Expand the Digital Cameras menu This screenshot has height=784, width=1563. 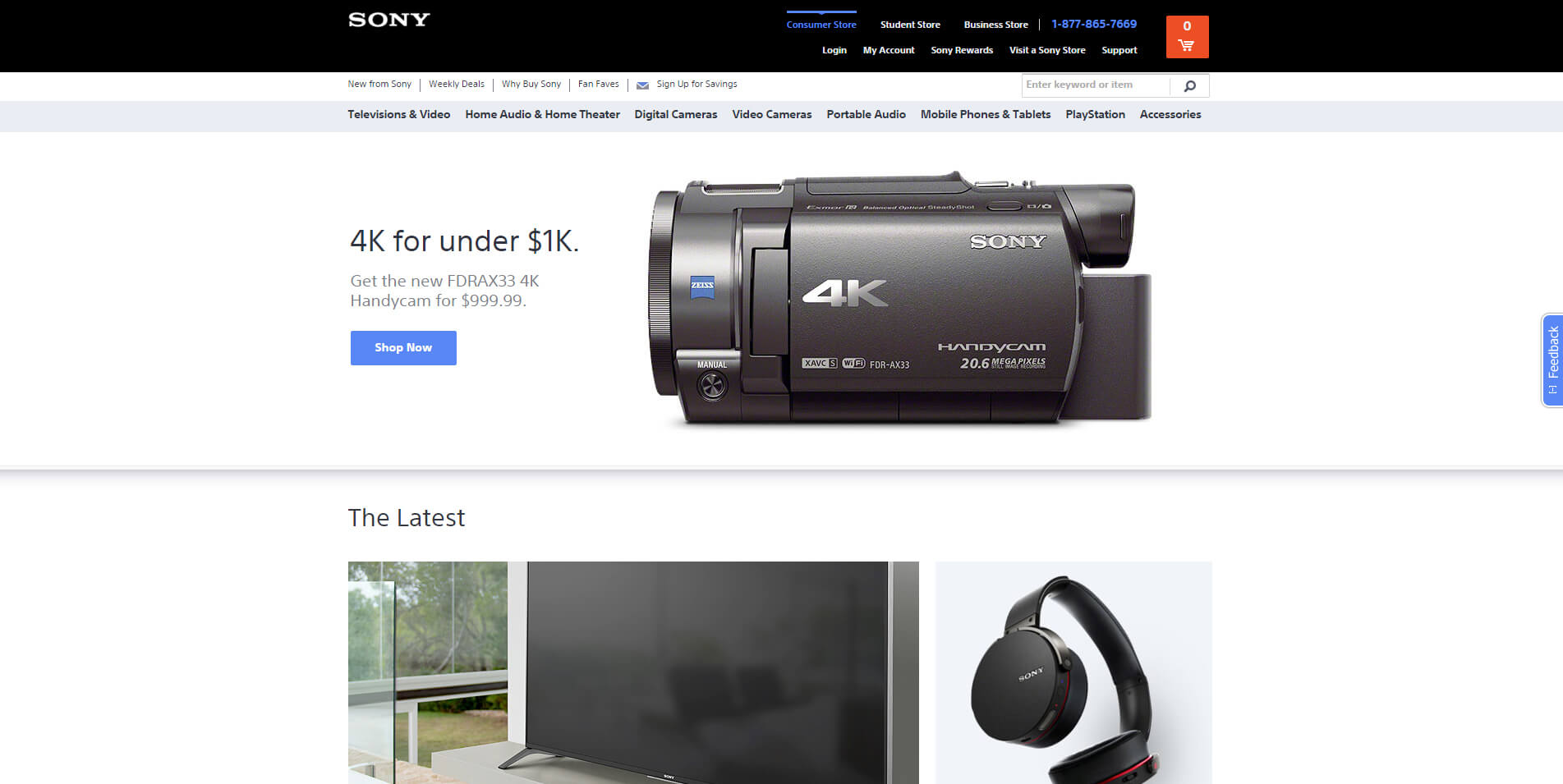pyautogui.click(x=675, y=115)
